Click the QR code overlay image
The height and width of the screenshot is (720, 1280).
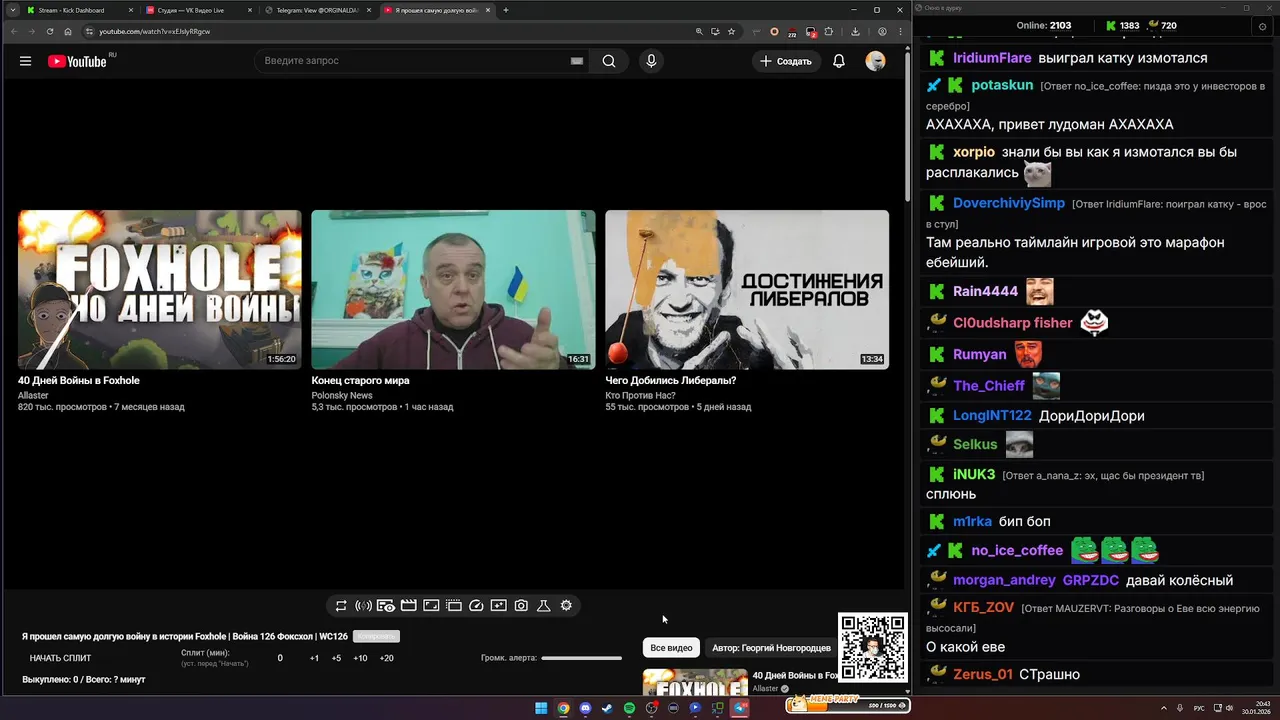(873, 648)
